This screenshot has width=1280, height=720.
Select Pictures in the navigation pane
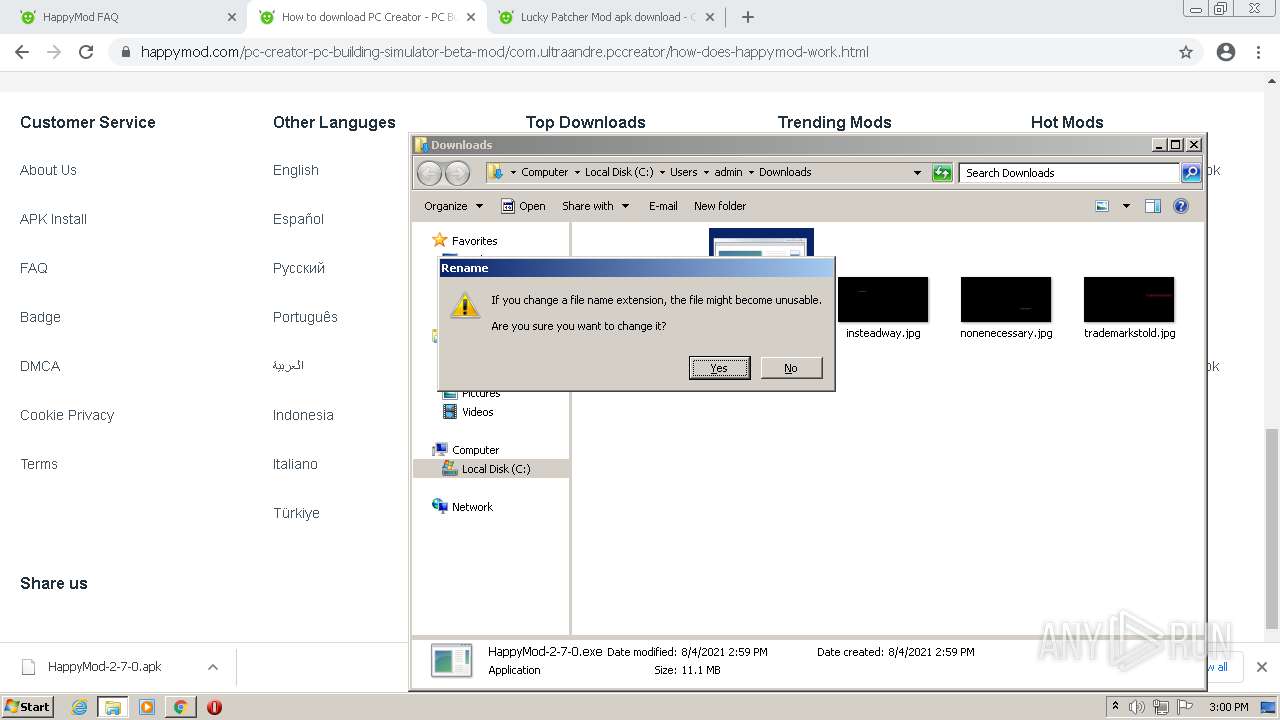[480, 393]
